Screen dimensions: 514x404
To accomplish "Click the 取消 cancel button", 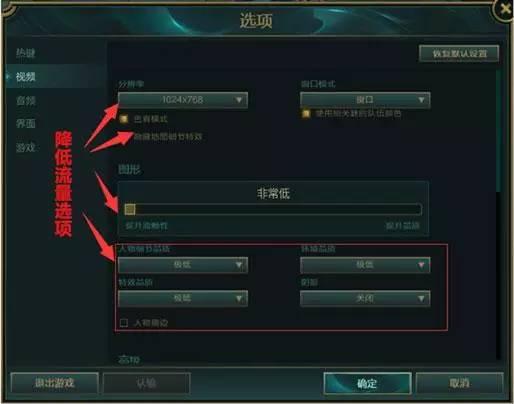I will pyautogui.click(x=459, y=383).
